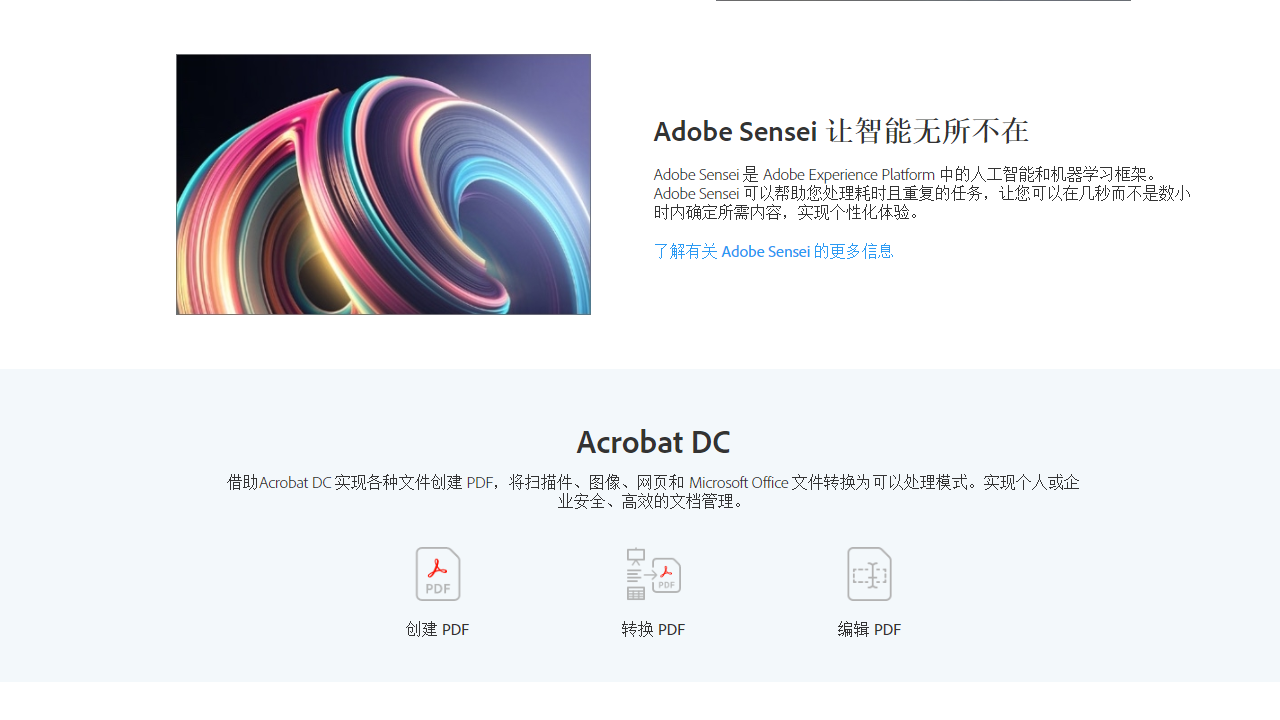Click the arrow pointing to PDF in the convert graphic
1280x720 pixels.
click(x=651, y=574)
